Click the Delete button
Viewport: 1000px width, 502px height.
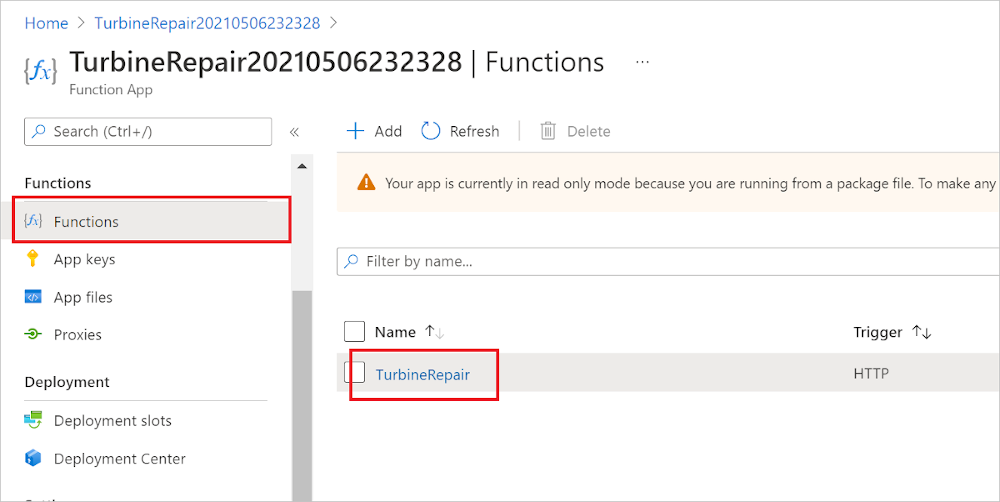click(x=575, y=131)
